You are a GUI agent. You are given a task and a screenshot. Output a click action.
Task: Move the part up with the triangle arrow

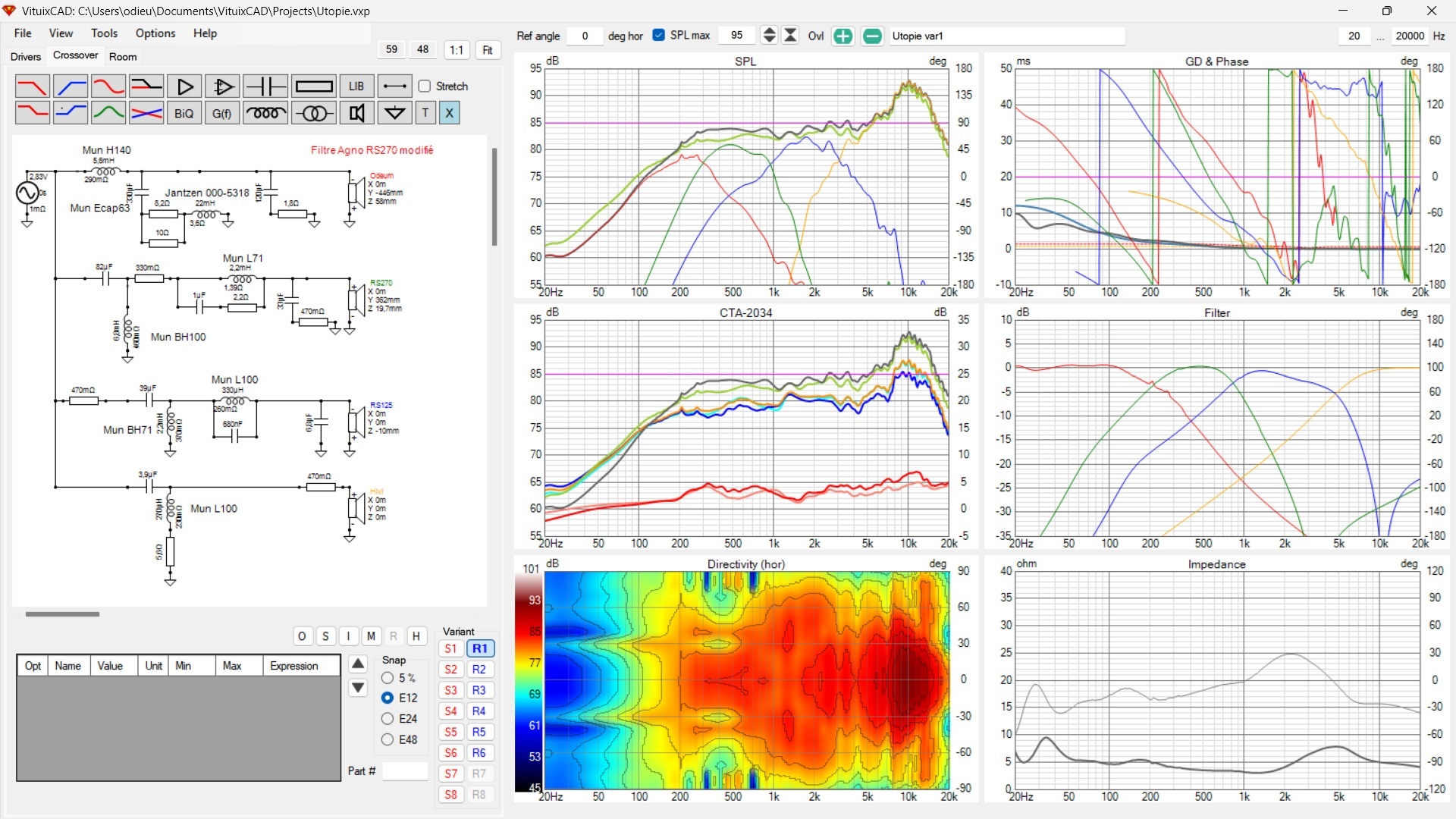point(358,664)
